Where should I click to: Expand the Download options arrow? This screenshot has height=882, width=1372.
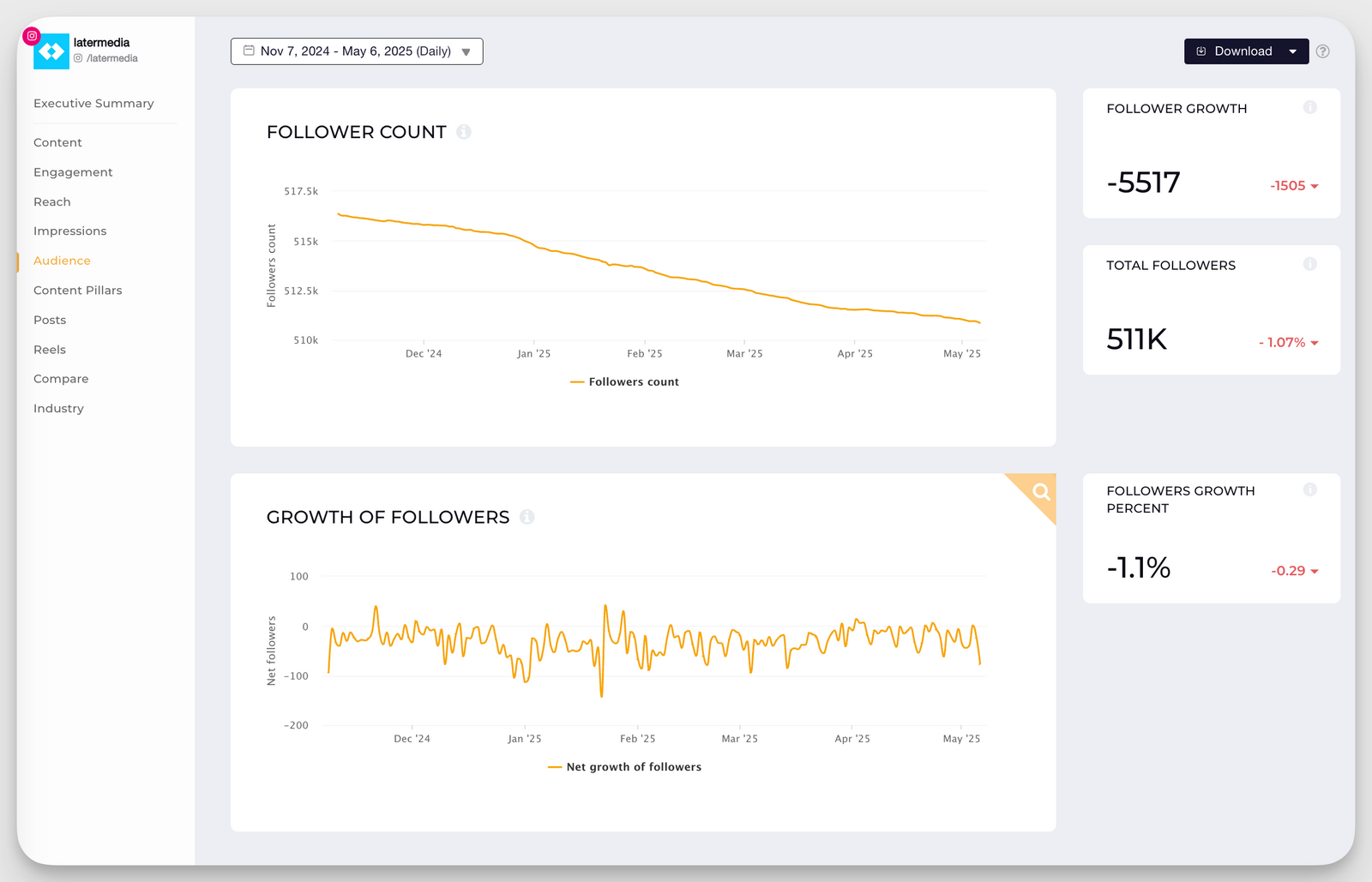pyautogui.click(x=1292, y=51)
